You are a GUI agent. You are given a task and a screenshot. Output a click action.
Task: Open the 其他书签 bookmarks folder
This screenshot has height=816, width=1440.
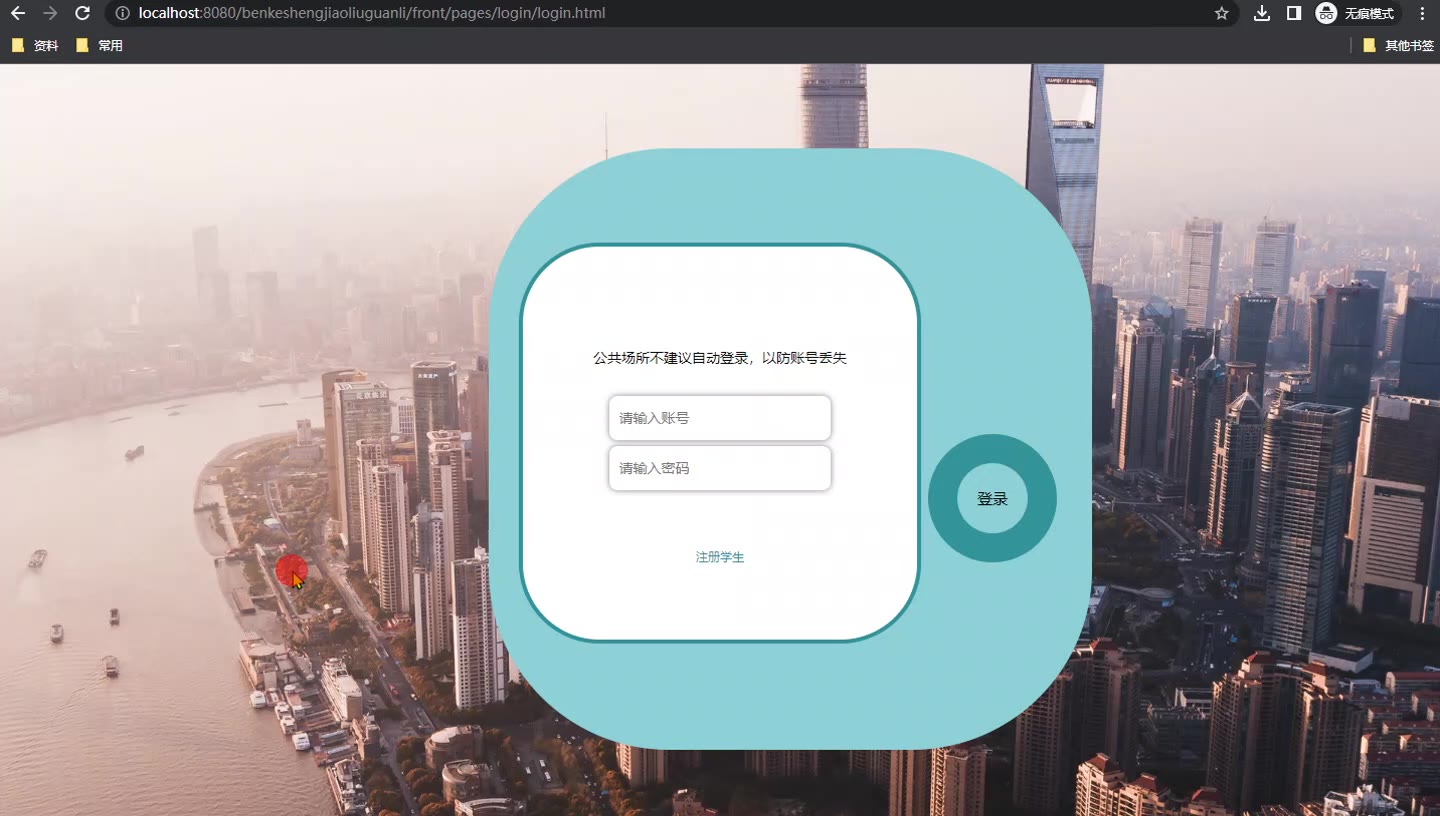point(1398,45)
